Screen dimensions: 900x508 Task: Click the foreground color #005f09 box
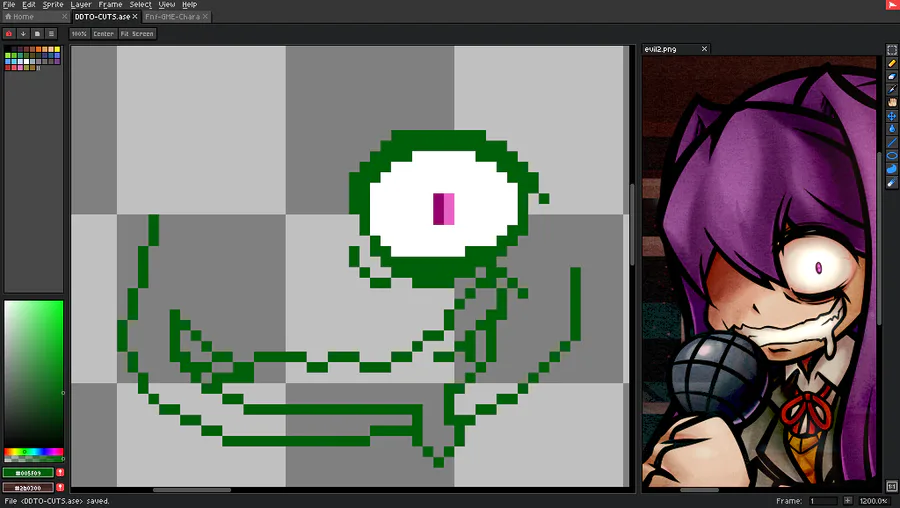click(x=28, y=472)
